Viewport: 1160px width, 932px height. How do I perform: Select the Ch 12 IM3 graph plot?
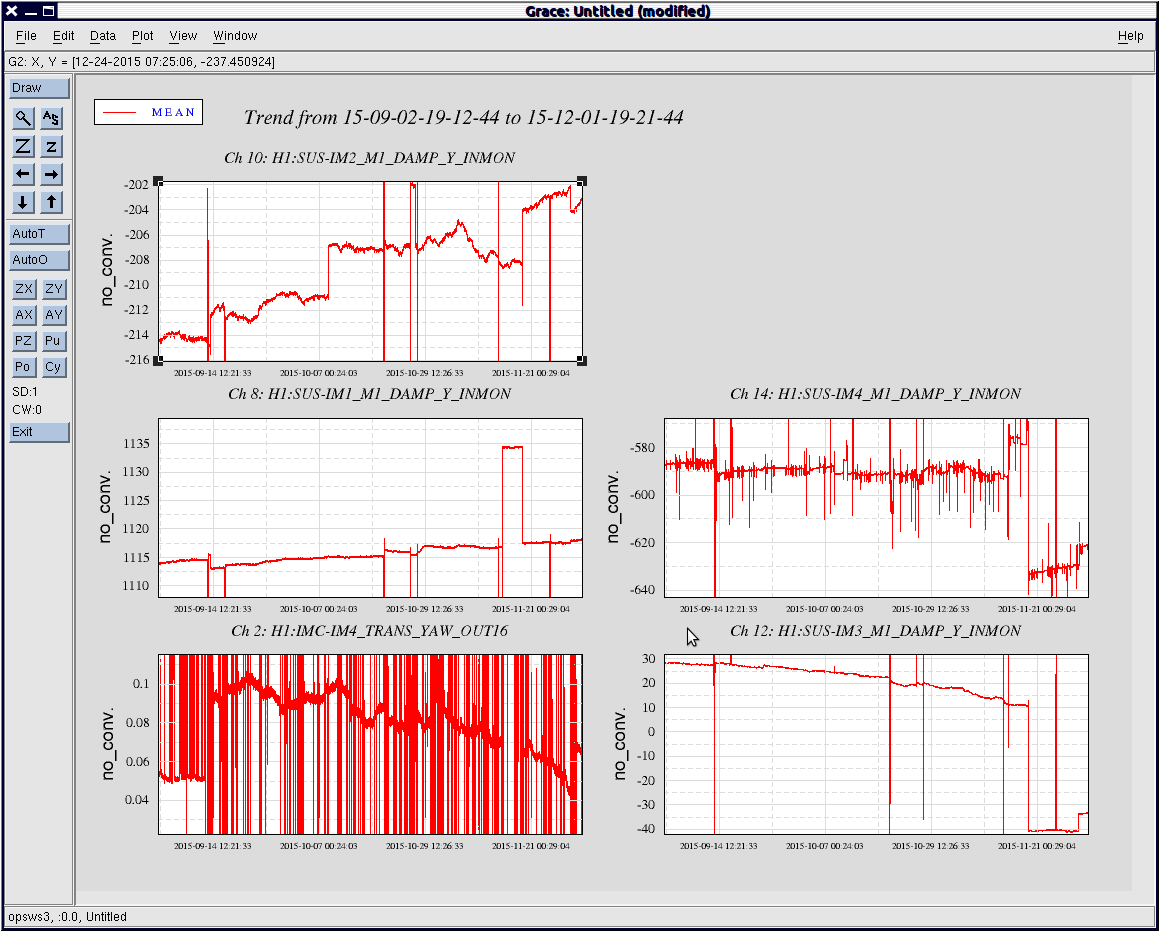point(876,744)
